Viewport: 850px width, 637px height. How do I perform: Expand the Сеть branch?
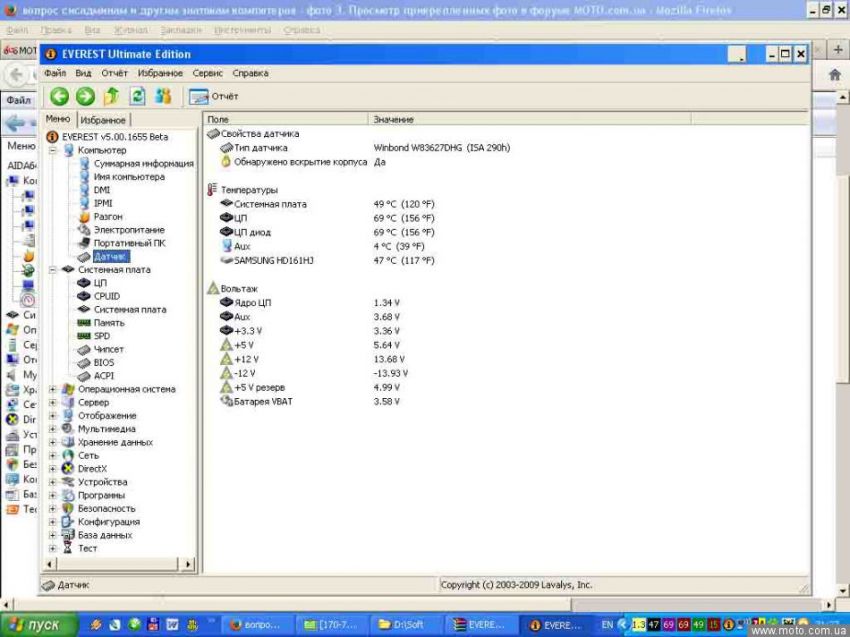click(x=53, y=455)
